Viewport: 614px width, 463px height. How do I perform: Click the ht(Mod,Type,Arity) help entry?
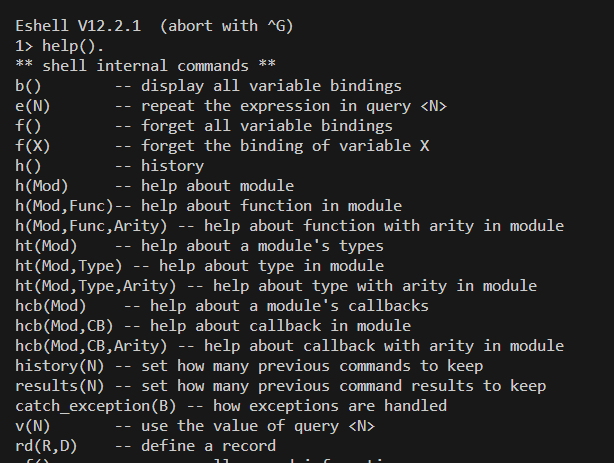(262, 286)
